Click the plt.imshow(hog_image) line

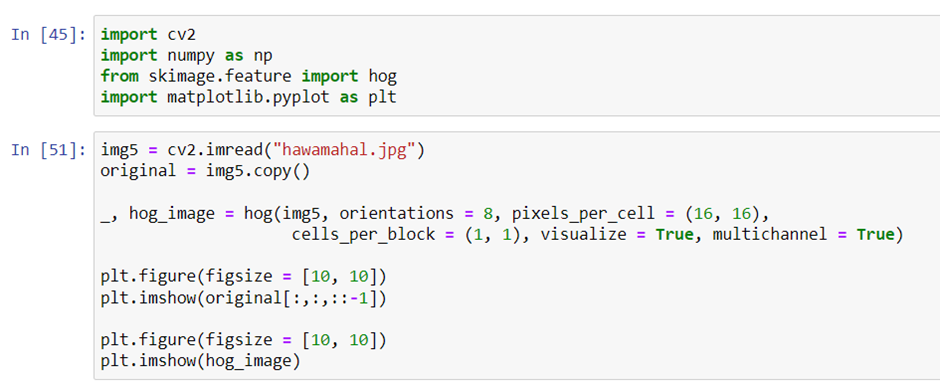[201, 362]
